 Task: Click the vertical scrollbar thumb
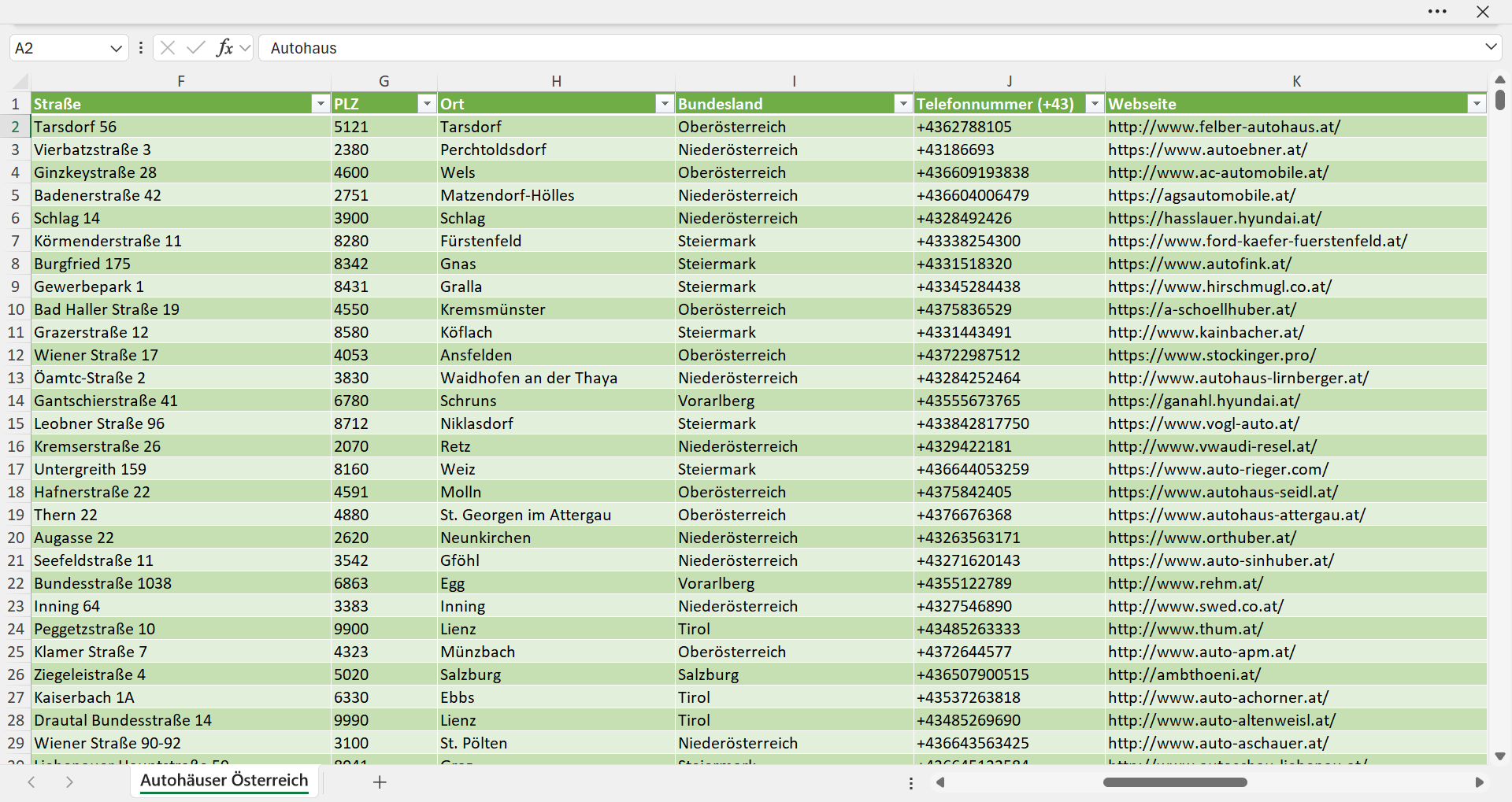pos(1499,100)
